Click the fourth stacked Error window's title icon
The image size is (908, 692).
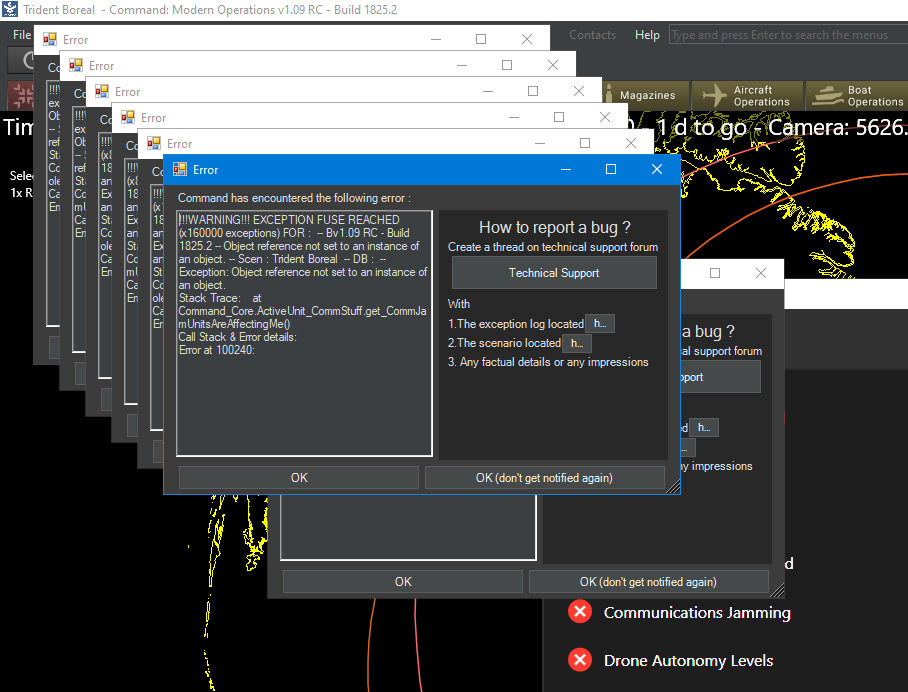click(x=128, y=117)
